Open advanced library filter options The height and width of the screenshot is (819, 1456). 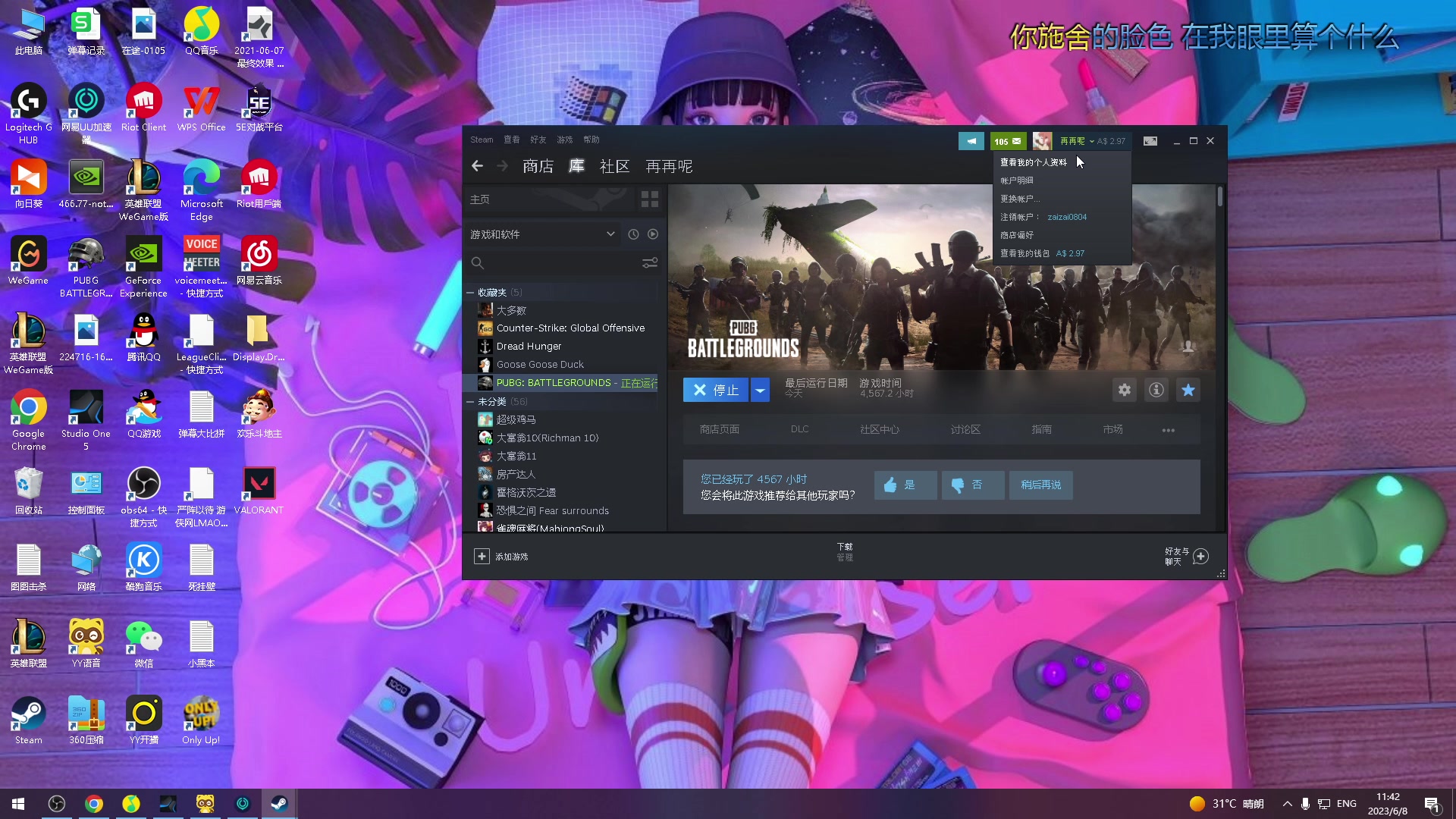pos(650,263)
